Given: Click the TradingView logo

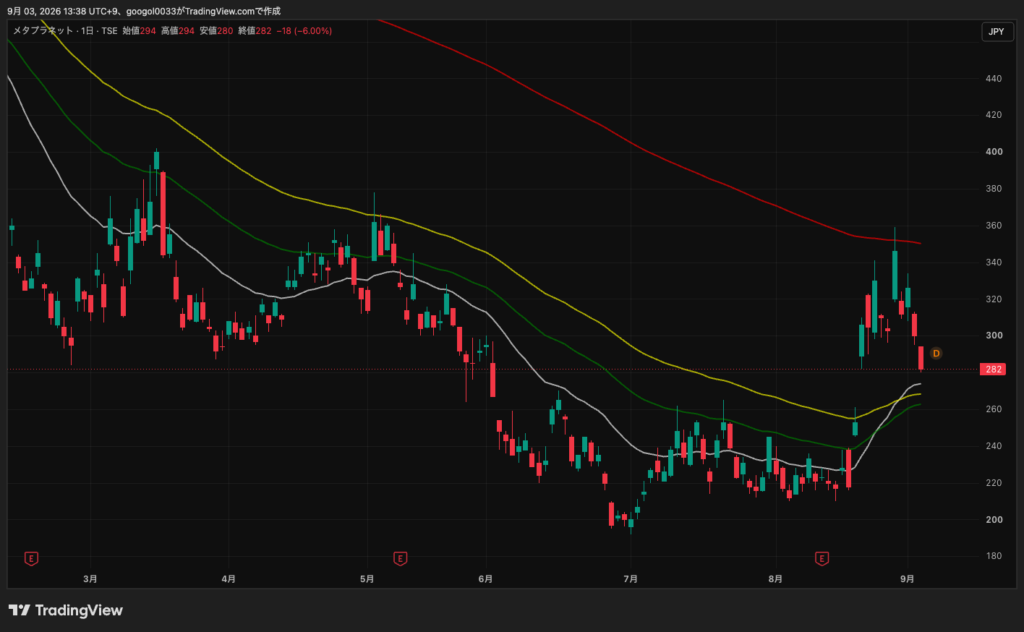Looking at the screenshot, I should (66, 610).
